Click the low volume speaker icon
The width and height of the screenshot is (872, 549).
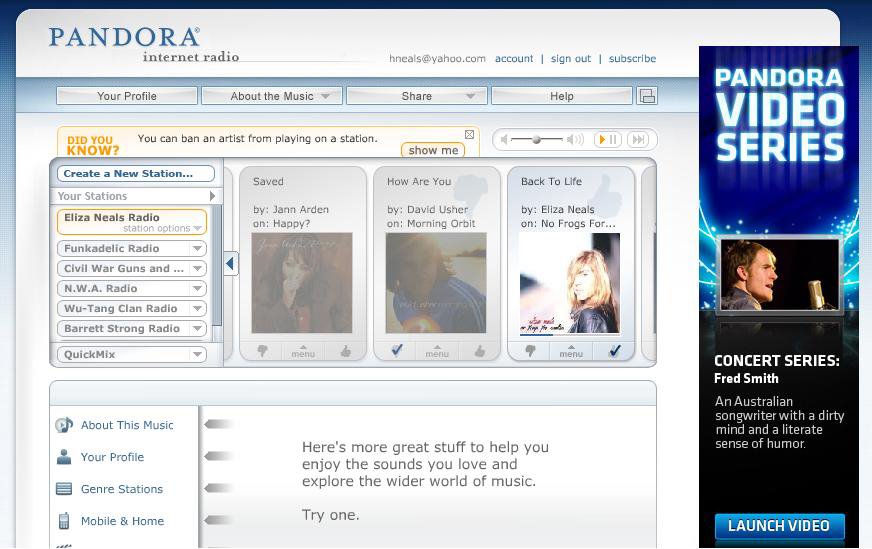[504, 140]
